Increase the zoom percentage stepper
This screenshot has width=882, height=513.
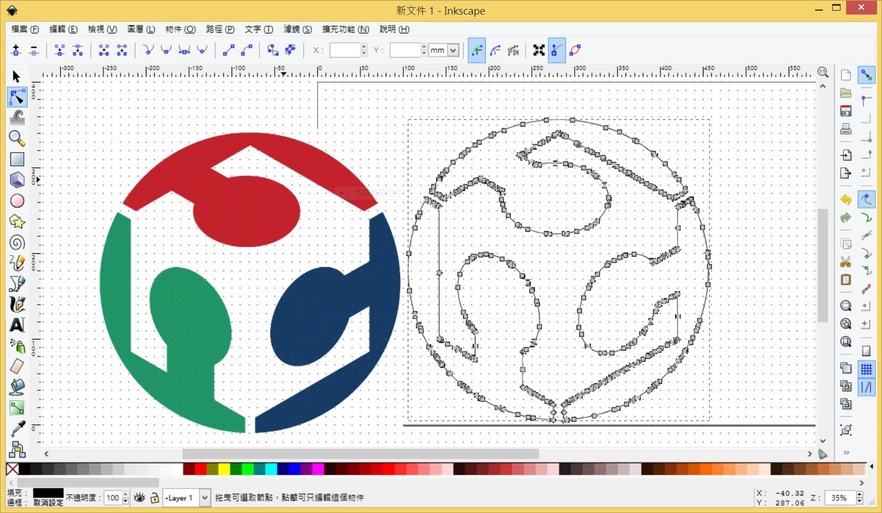[859, 494]
